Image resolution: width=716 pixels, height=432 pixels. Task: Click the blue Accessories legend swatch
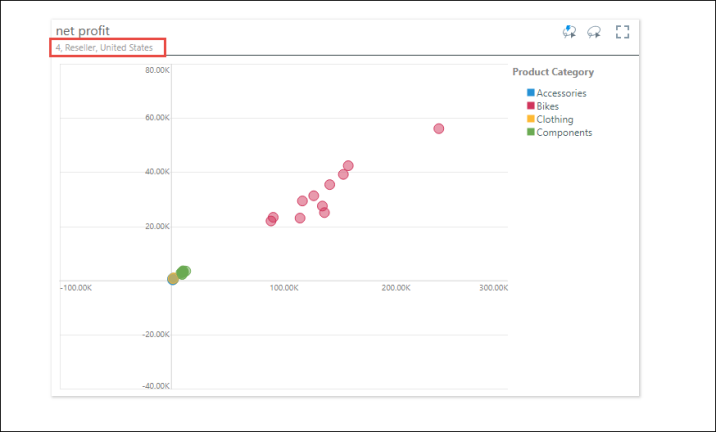pos(531,93)
